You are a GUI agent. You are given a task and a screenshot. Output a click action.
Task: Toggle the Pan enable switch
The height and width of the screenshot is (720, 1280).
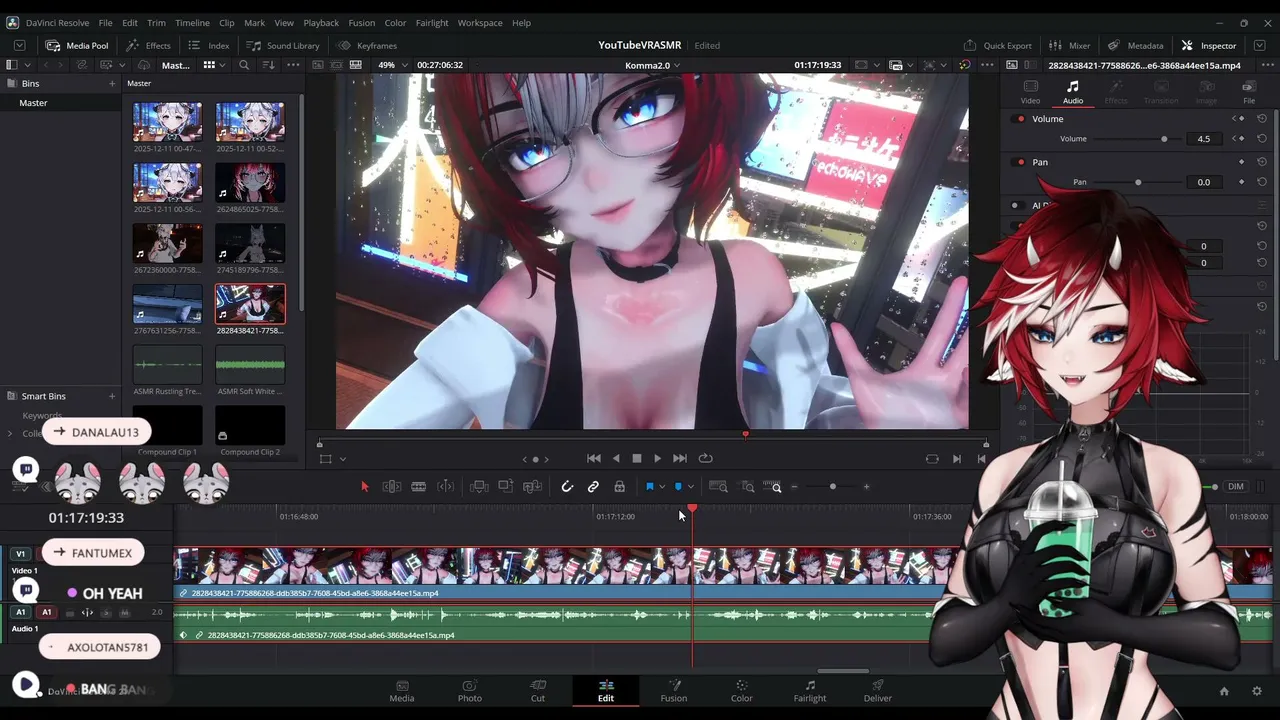pyautogui.click(x=1020, y=162)
